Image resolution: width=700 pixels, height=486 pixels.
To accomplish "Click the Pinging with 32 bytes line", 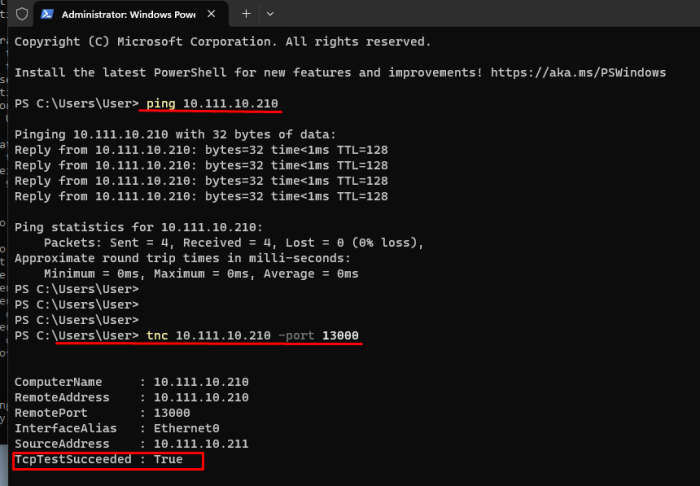I will pos(175,135).
